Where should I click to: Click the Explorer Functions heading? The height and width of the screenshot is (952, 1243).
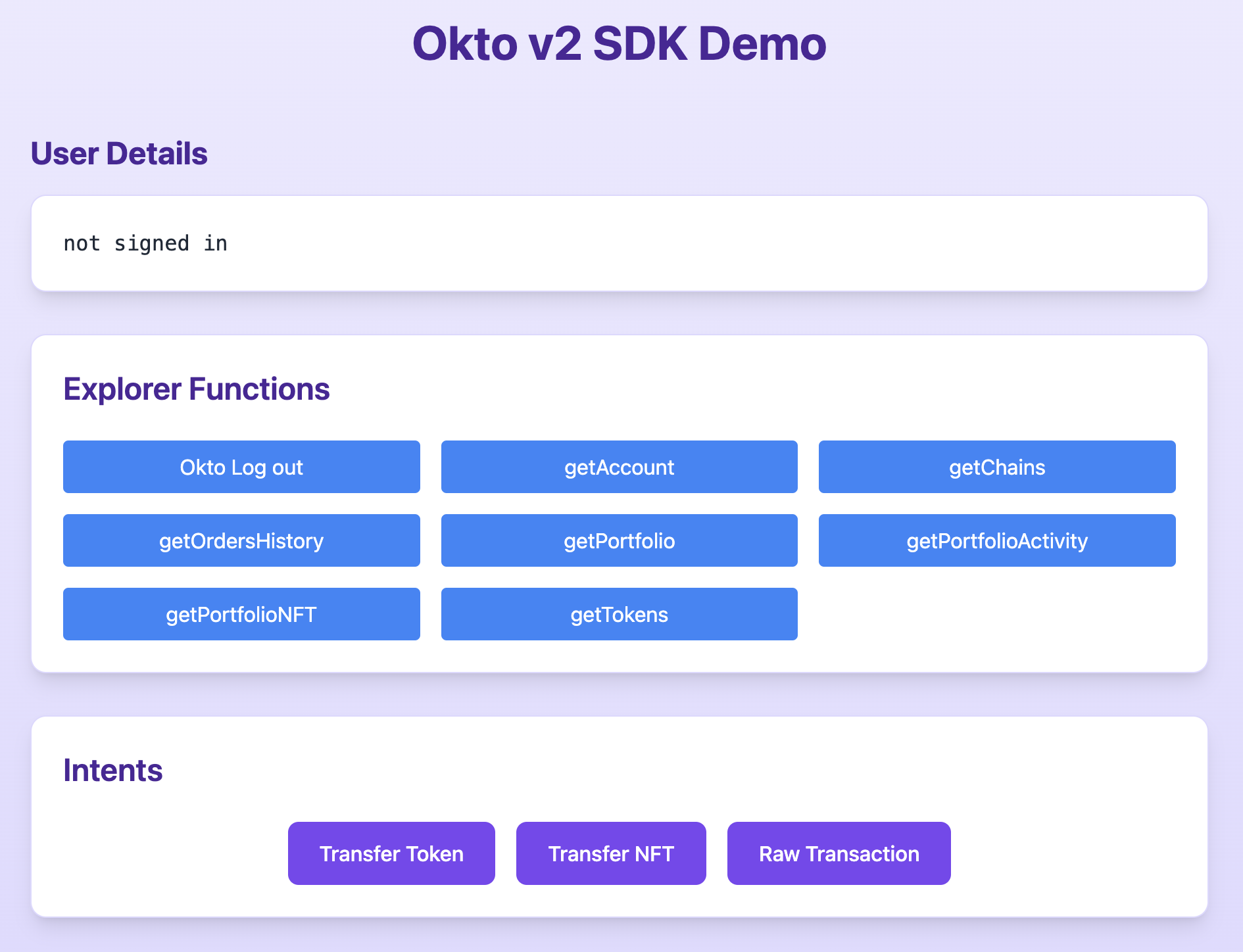click(197, 389)
